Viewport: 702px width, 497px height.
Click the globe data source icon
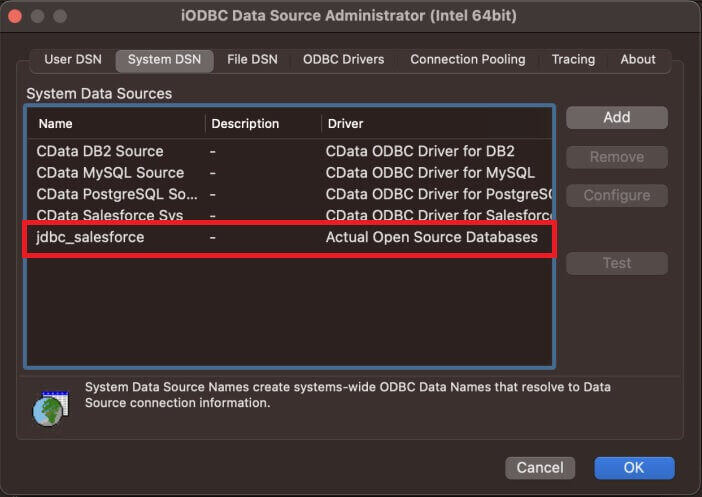(x=51, y=409)
